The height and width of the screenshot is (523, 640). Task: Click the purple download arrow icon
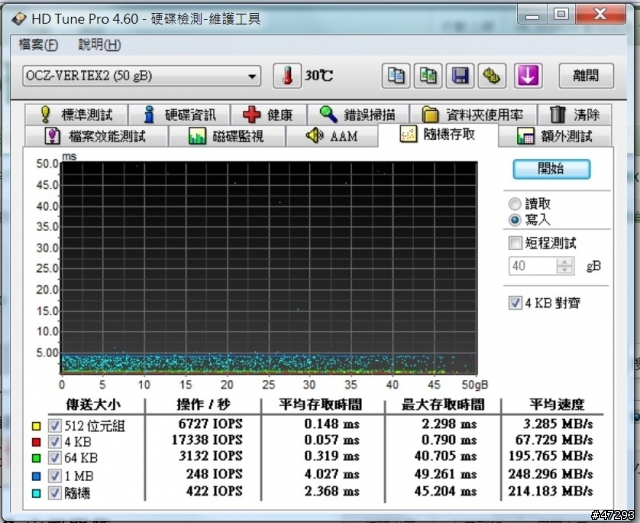(x=528, y=76)
